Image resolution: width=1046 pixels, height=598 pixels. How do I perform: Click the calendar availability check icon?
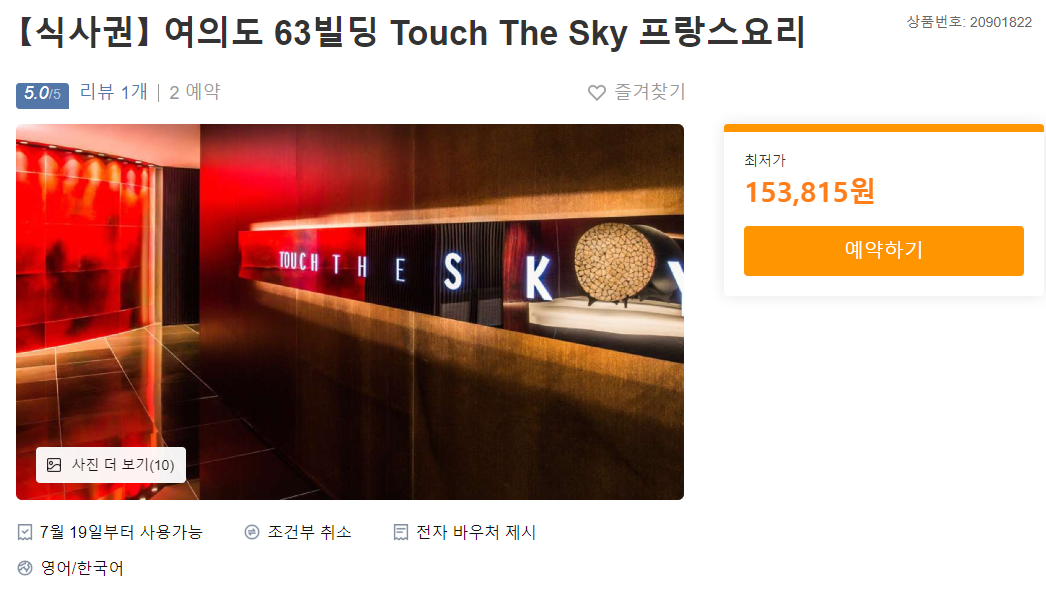pyautogui.click(x=25, y=532)
